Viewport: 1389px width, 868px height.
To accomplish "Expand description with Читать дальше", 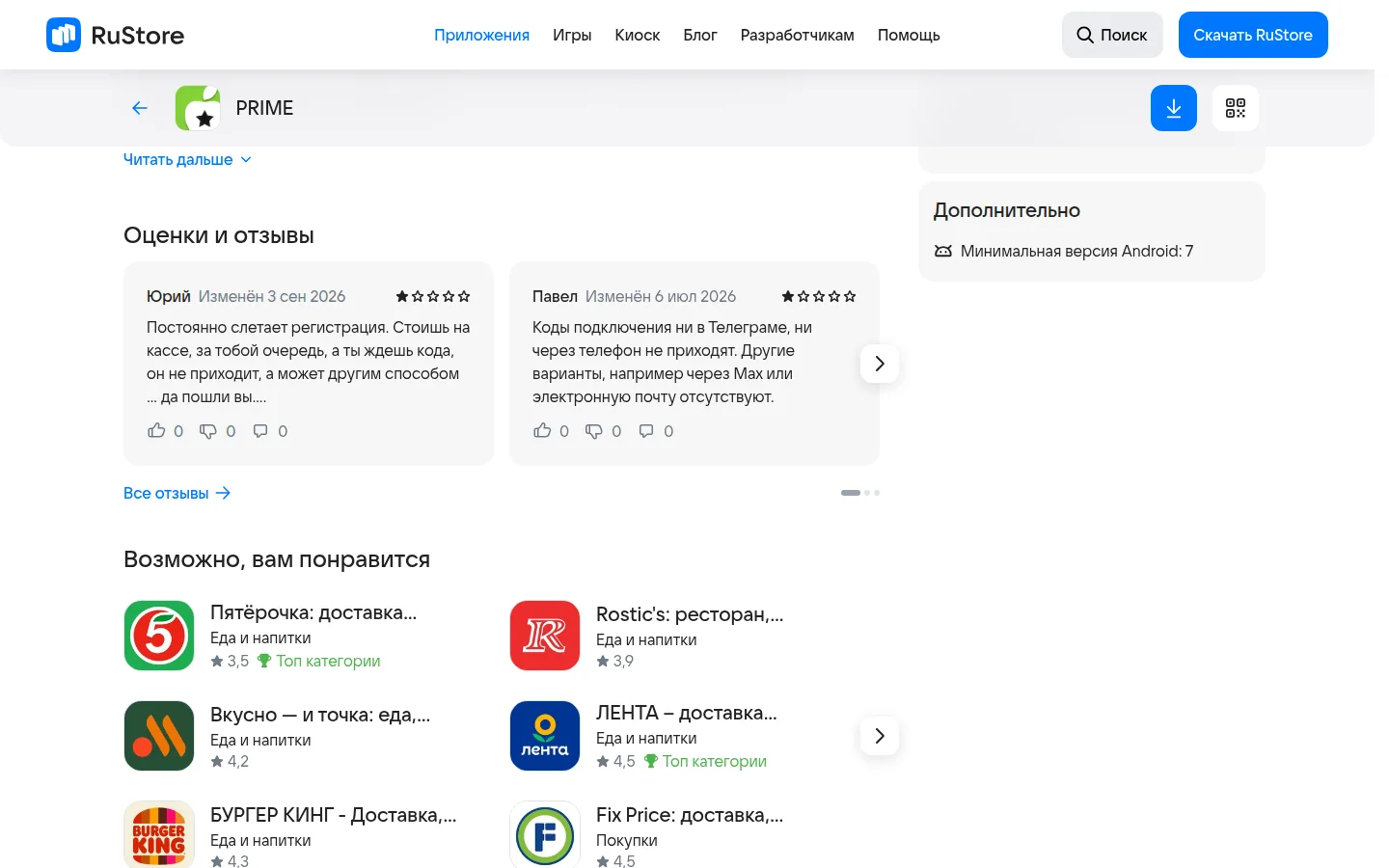I will (187, 159).
